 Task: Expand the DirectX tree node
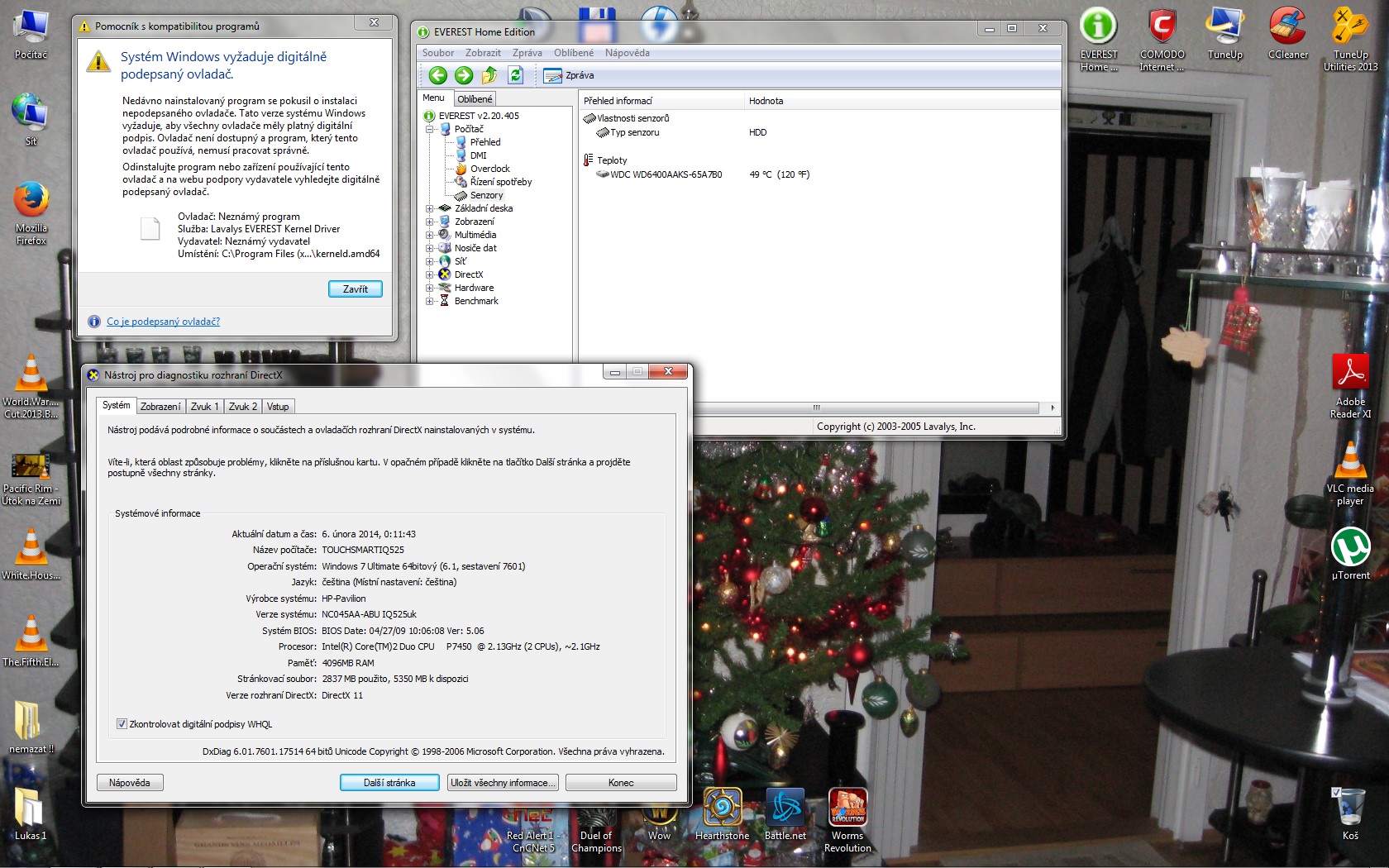[x=430, y=274]
